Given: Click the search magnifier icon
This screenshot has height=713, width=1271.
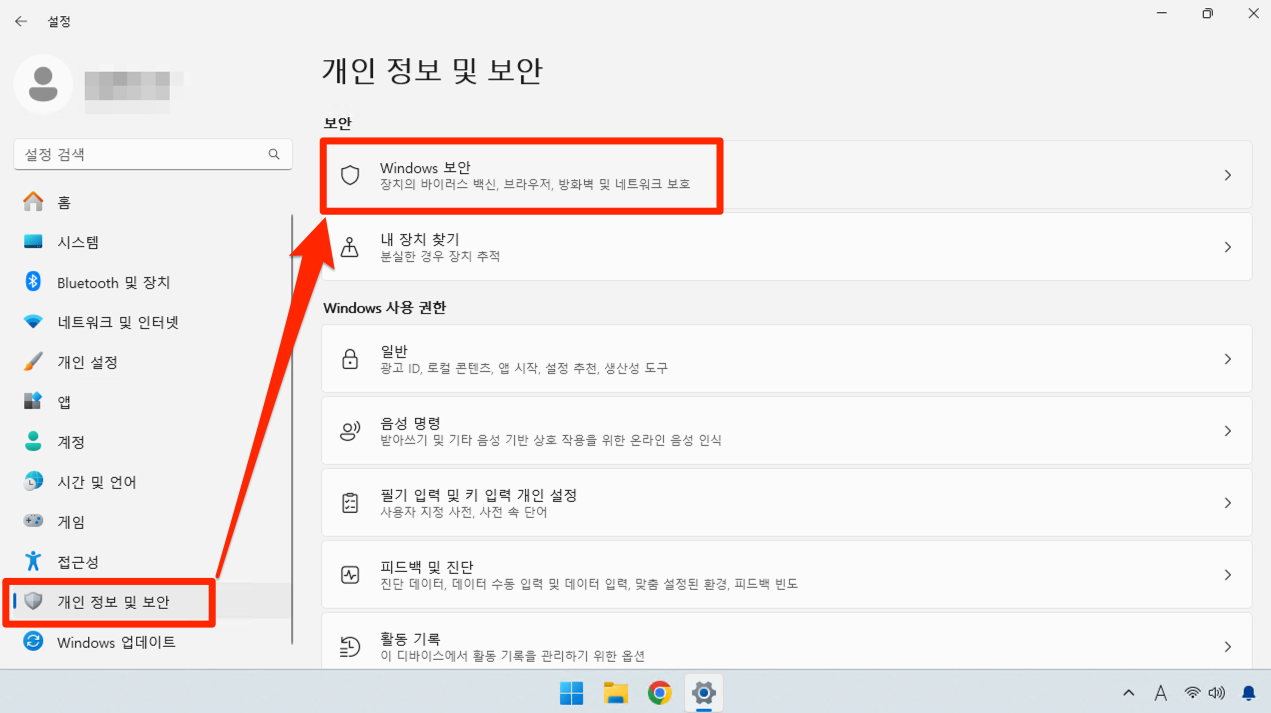Looking at the screenshot, I should [x=274, y=154].
